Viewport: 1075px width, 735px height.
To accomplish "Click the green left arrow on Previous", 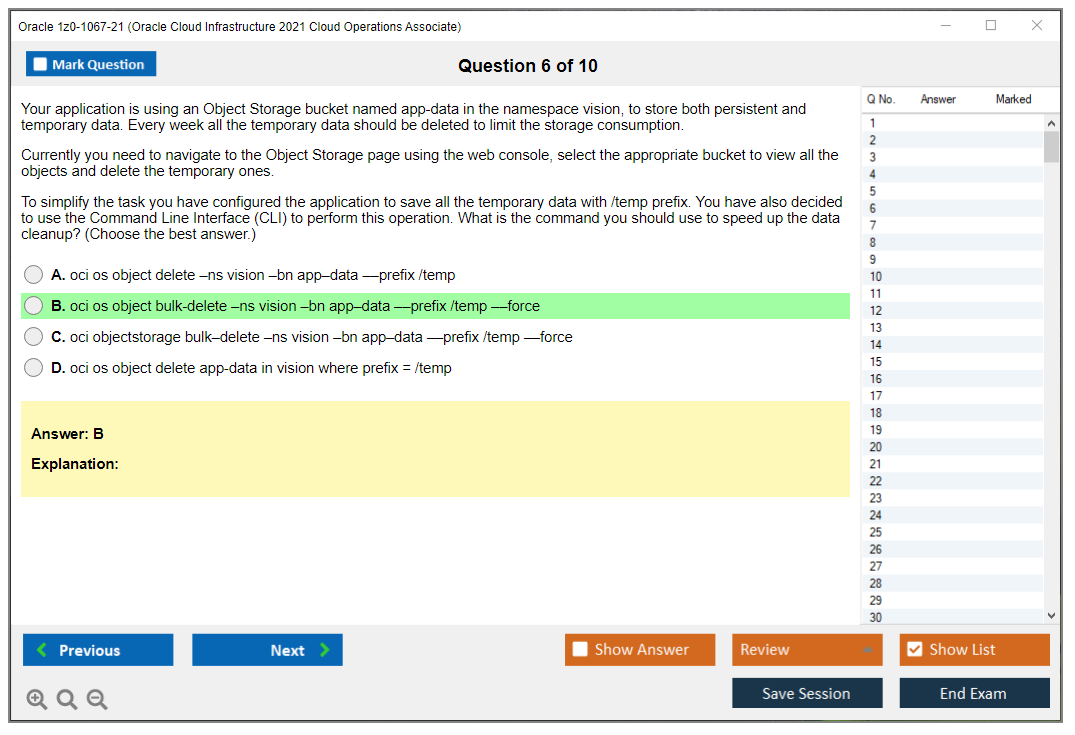I will click(42, 650).
